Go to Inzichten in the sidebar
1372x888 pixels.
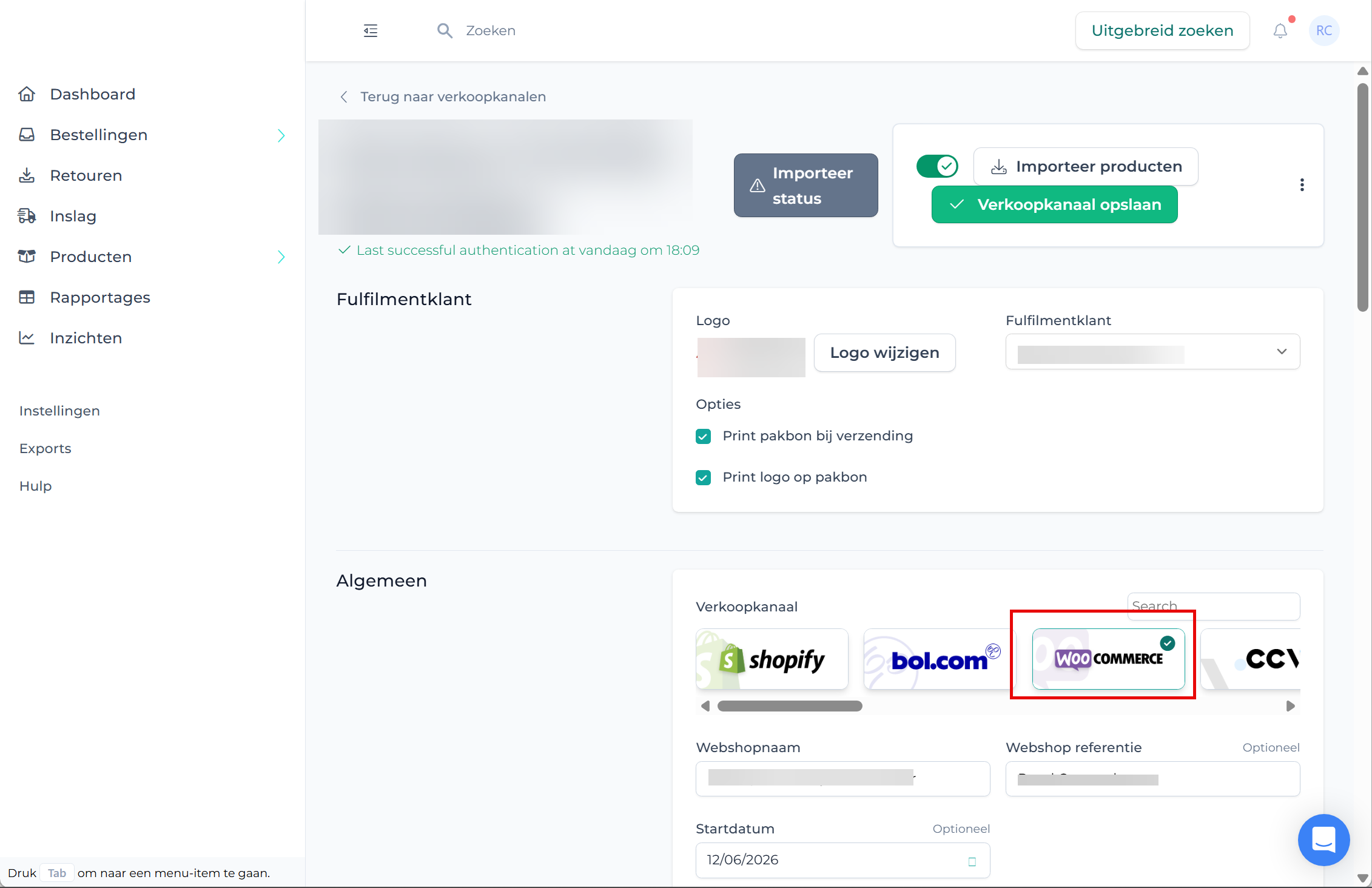86,338
